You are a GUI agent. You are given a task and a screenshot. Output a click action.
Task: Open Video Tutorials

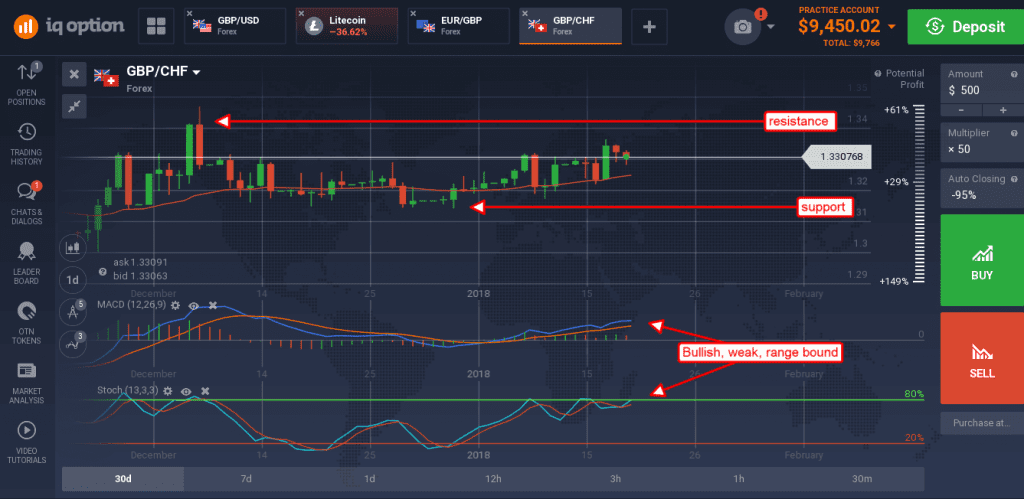27,442
